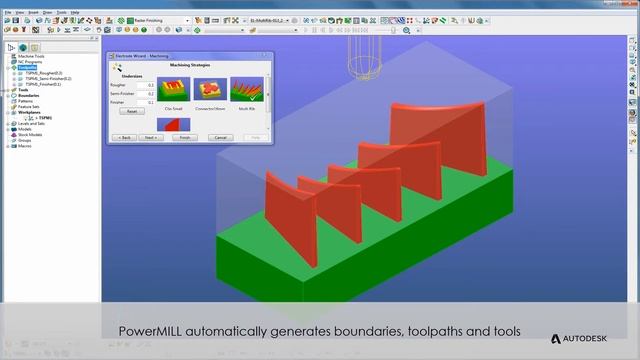Click the Finisher undersize input field
Image resolution: width=640 pixels, height=360 pixels.
click(x=146, y=102)
